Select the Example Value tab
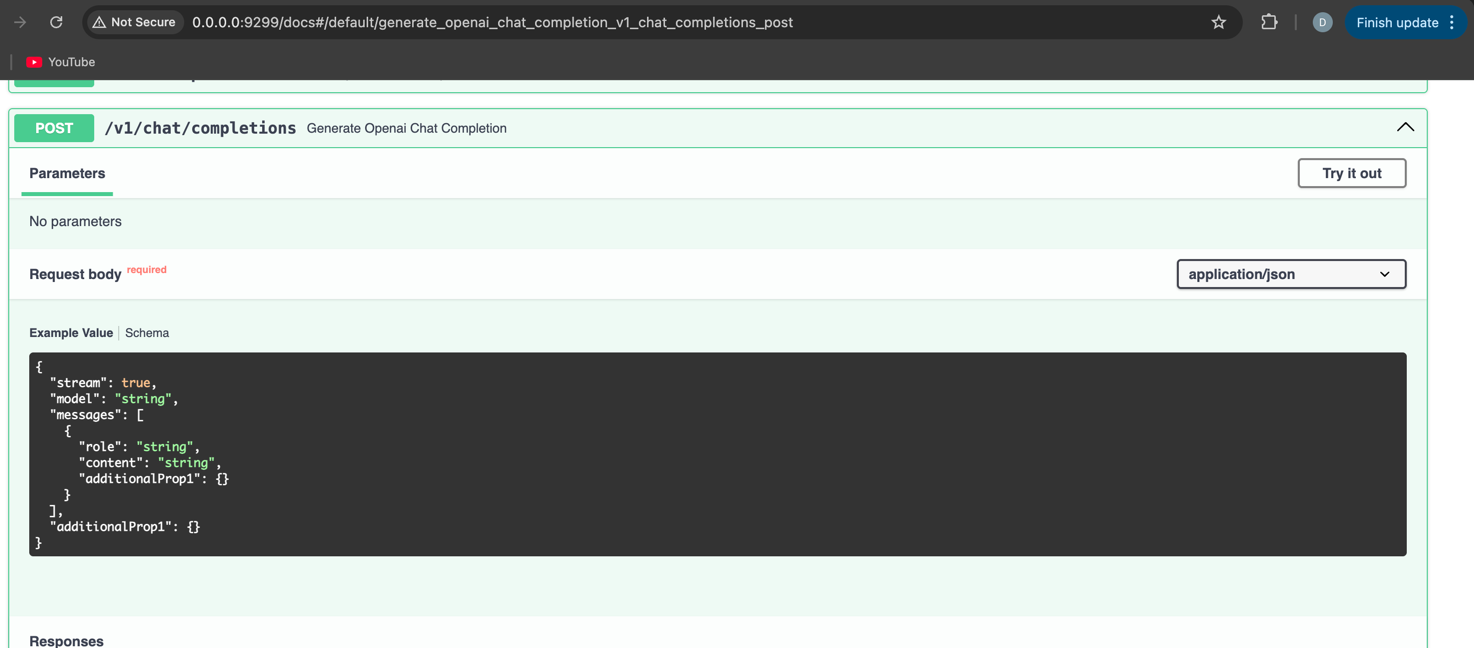Viewport: 1474px width, 648px height. point(71,333)
